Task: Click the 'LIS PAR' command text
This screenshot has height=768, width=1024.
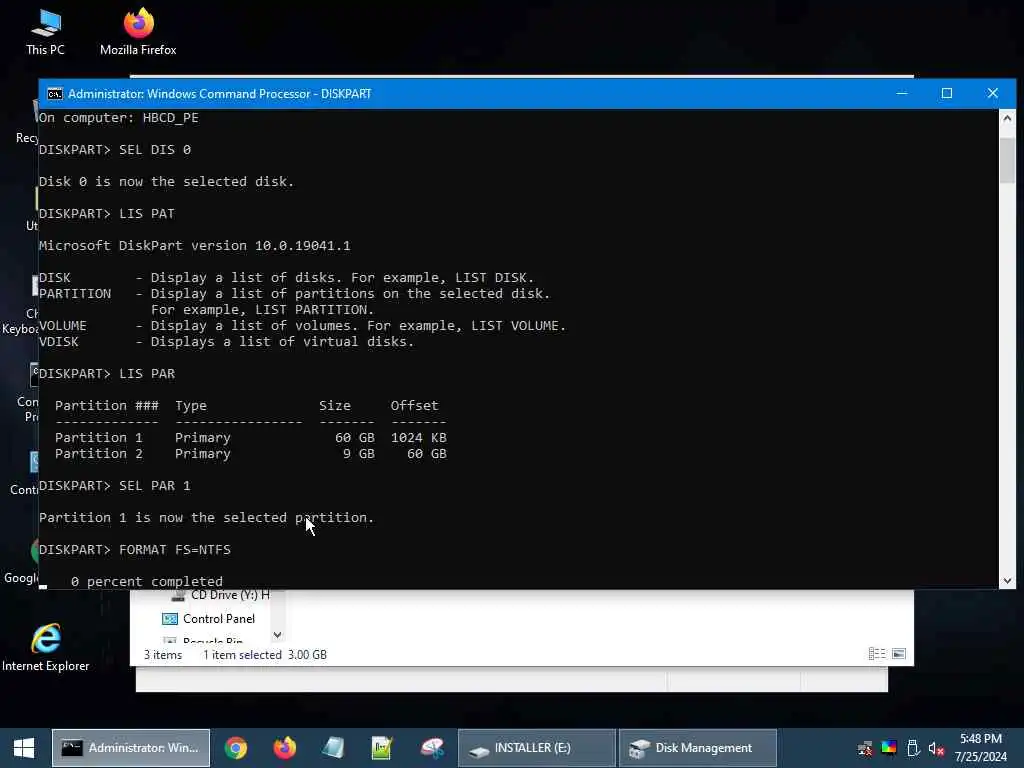Action: click(147, 374)
